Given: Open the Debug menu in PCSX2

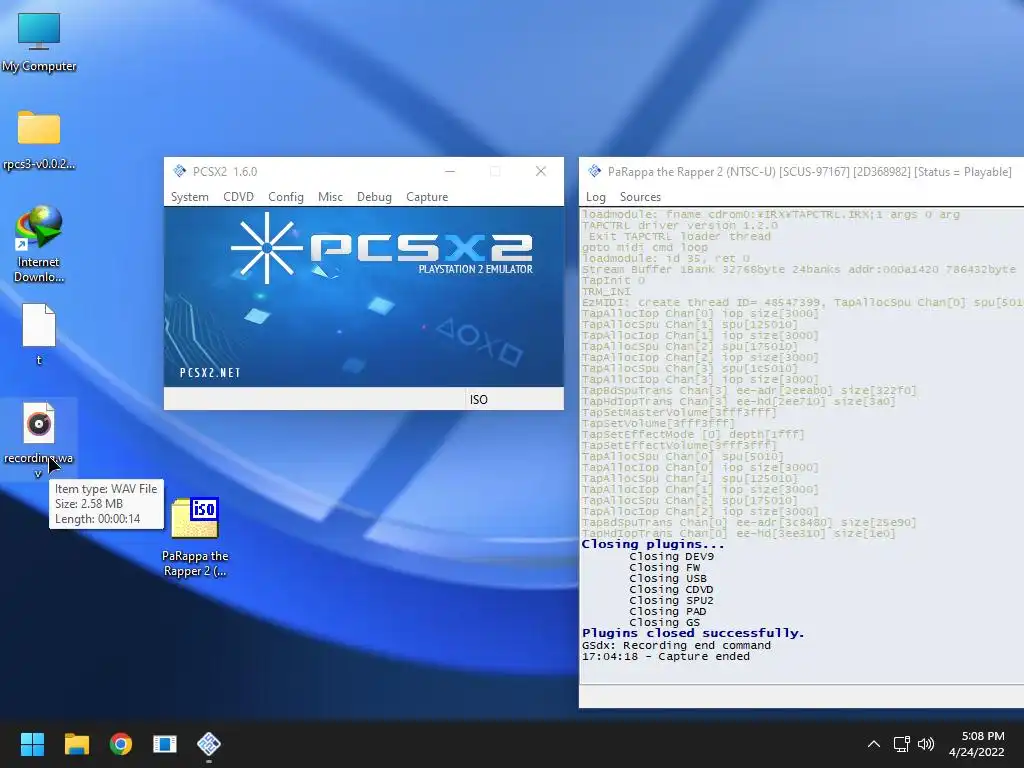Looking at the screenshot, I should coord(374,197).
